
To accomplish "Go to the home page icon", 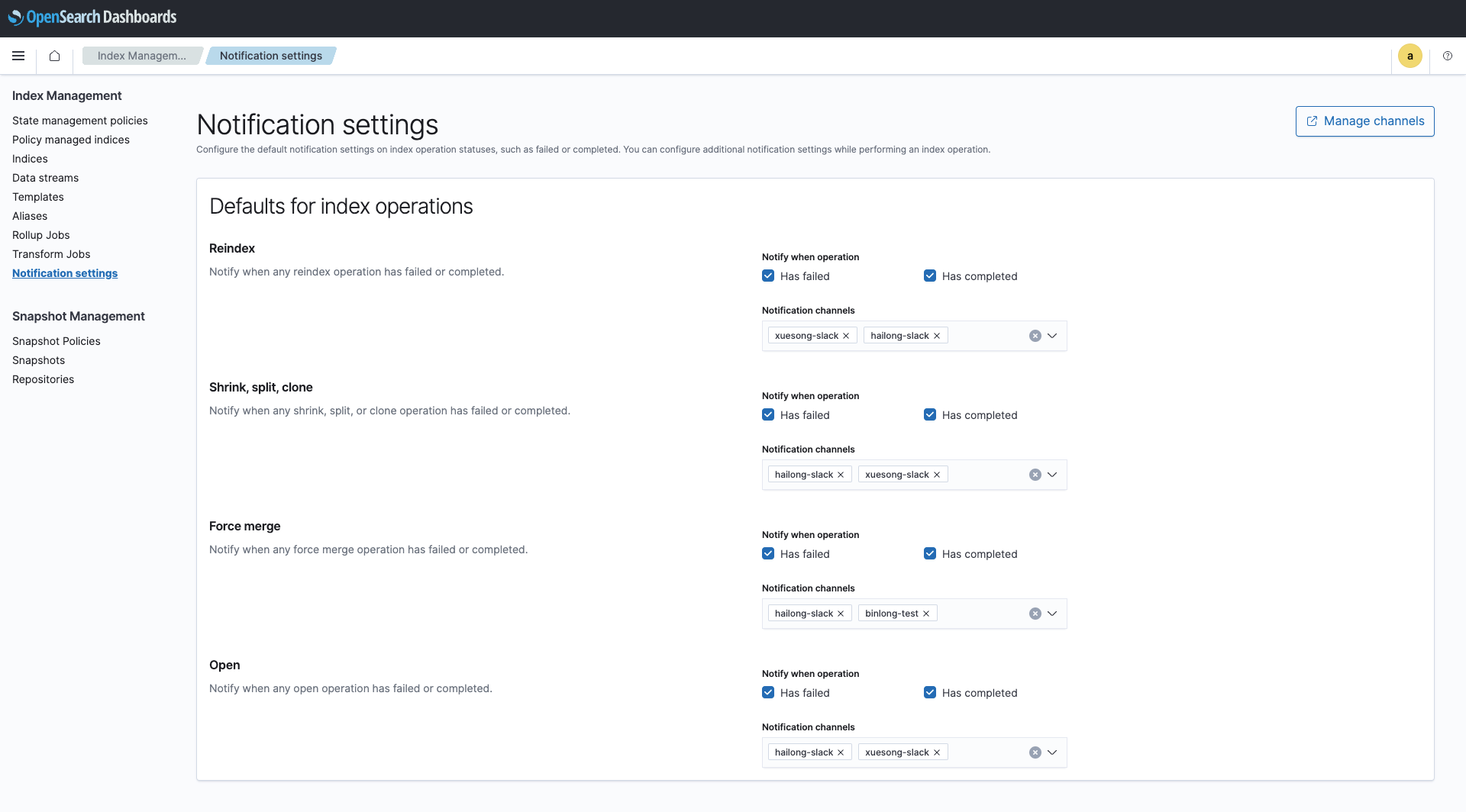I will point(54,56).
